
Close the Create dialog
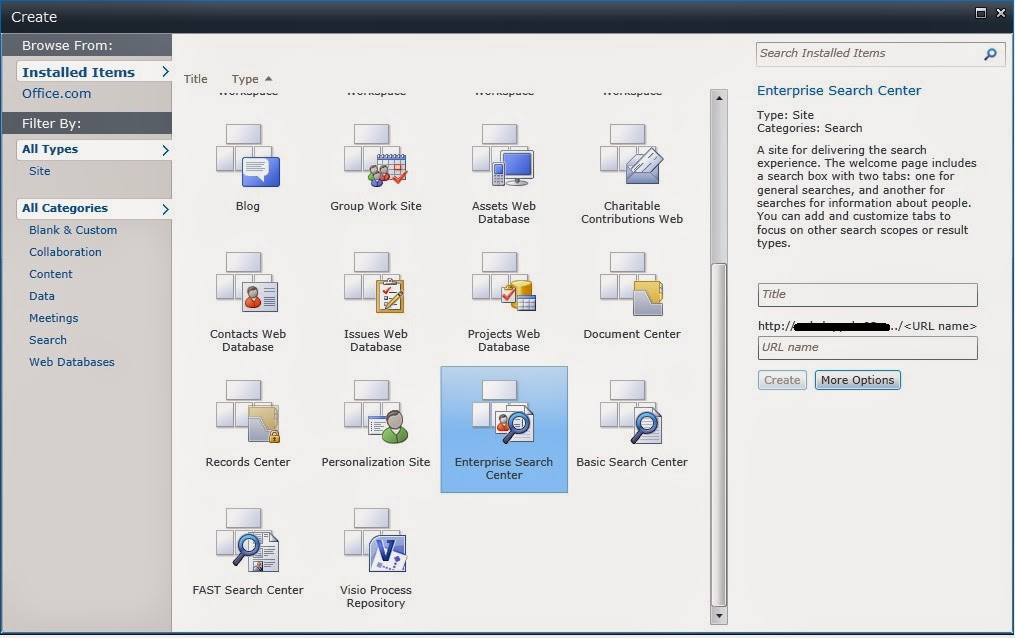(x=1001, y=13)
